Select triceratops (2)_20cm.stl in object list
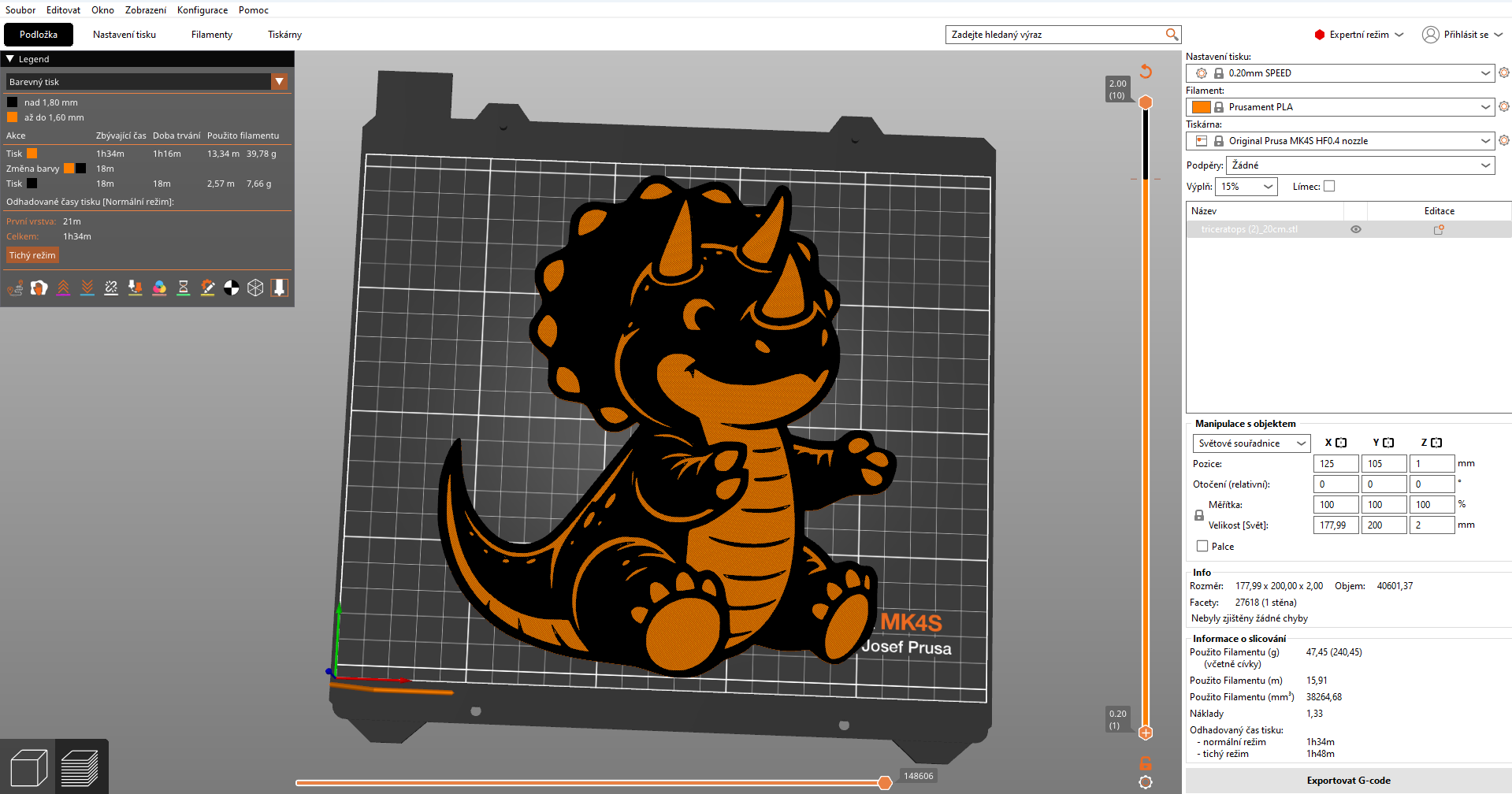 (1249, 230)
